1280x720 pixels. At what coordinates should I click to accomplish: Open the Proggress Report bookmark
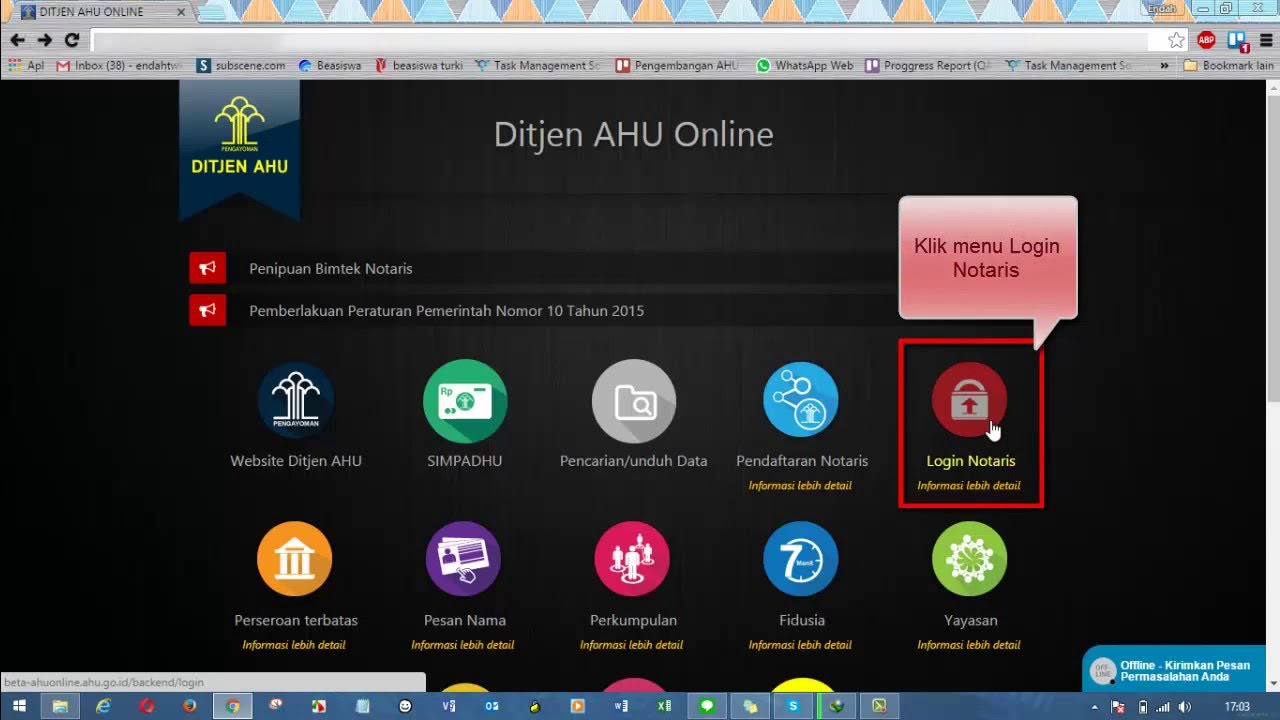tap(927, 65)
